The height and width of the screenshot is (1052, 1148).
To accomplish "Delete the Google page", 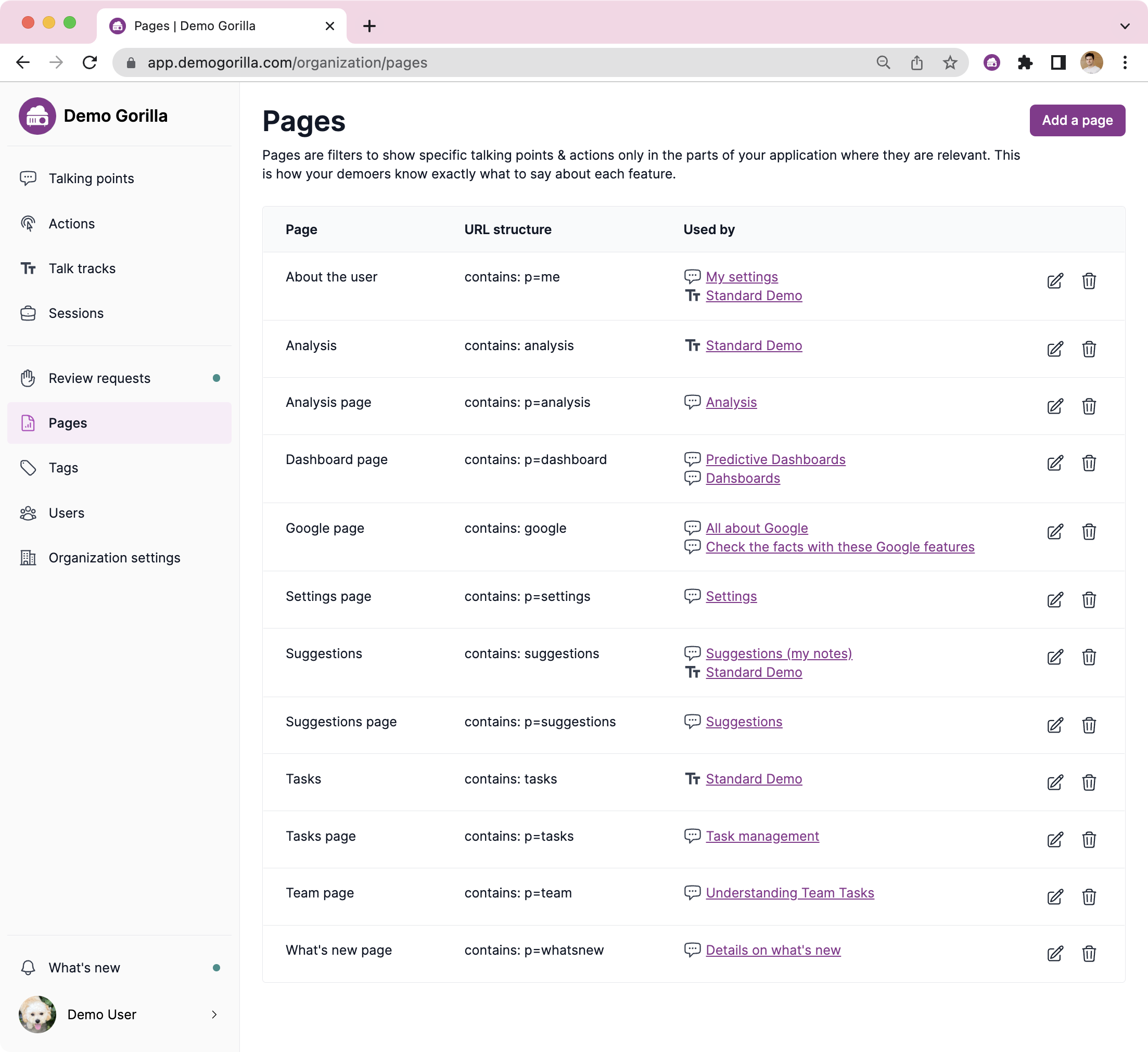I will [x=1089, y=532].
